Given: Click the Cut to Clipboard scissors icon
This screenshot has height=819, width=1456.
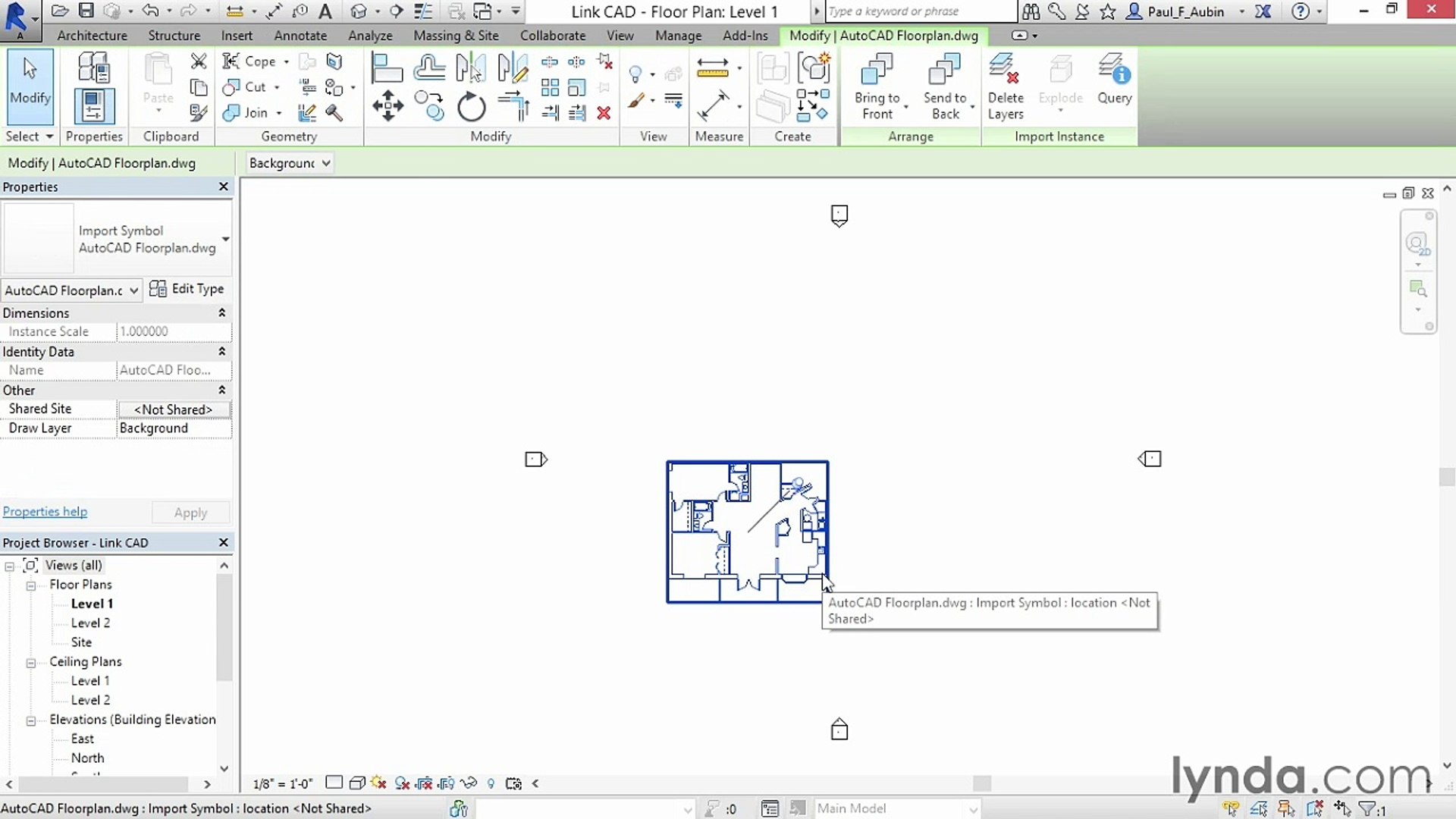Looking at the screenshot, I should tap(199, 61).
